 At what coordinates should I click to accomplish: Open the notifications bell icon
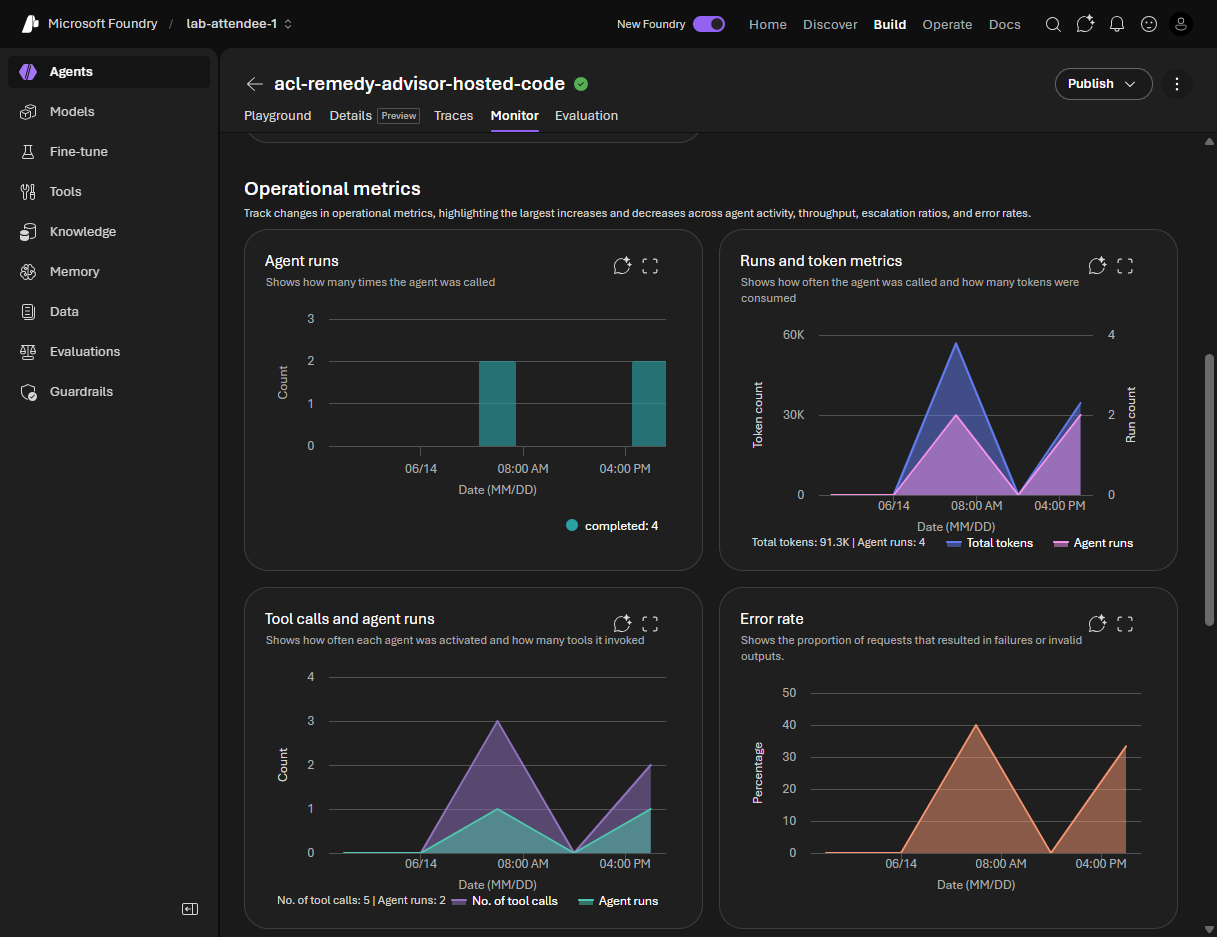1117,24
